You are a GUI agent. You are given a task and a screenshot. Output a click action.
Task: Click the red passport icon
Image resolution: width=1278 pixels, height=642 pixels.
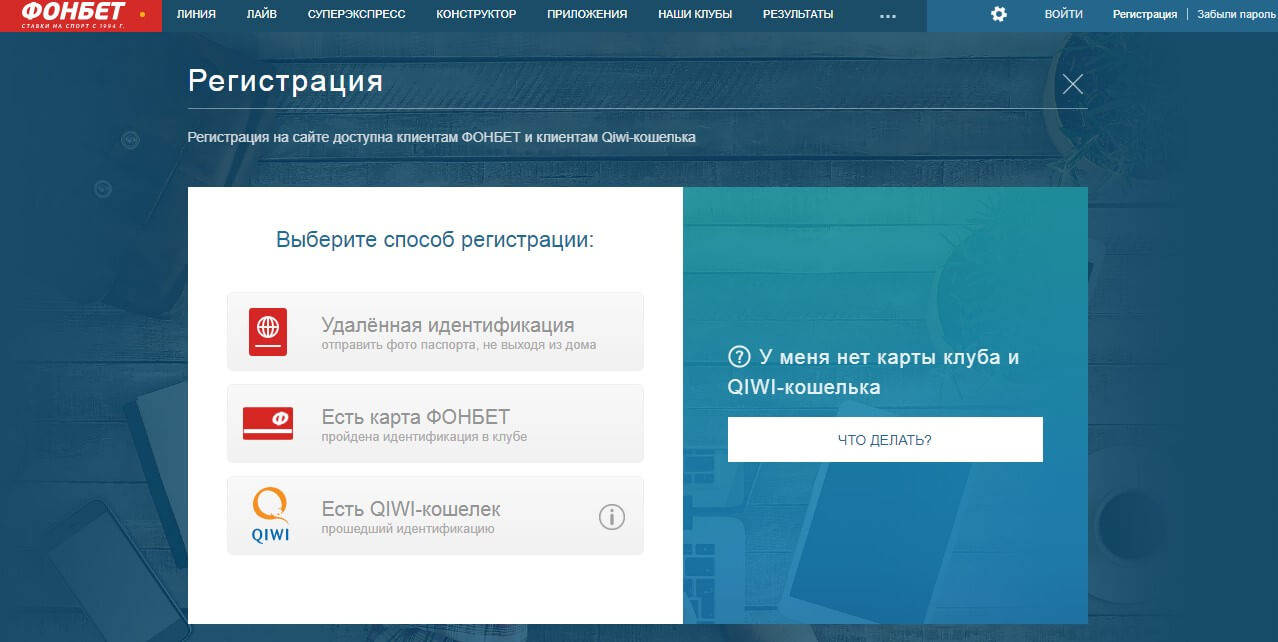click(x=268, y=332)
